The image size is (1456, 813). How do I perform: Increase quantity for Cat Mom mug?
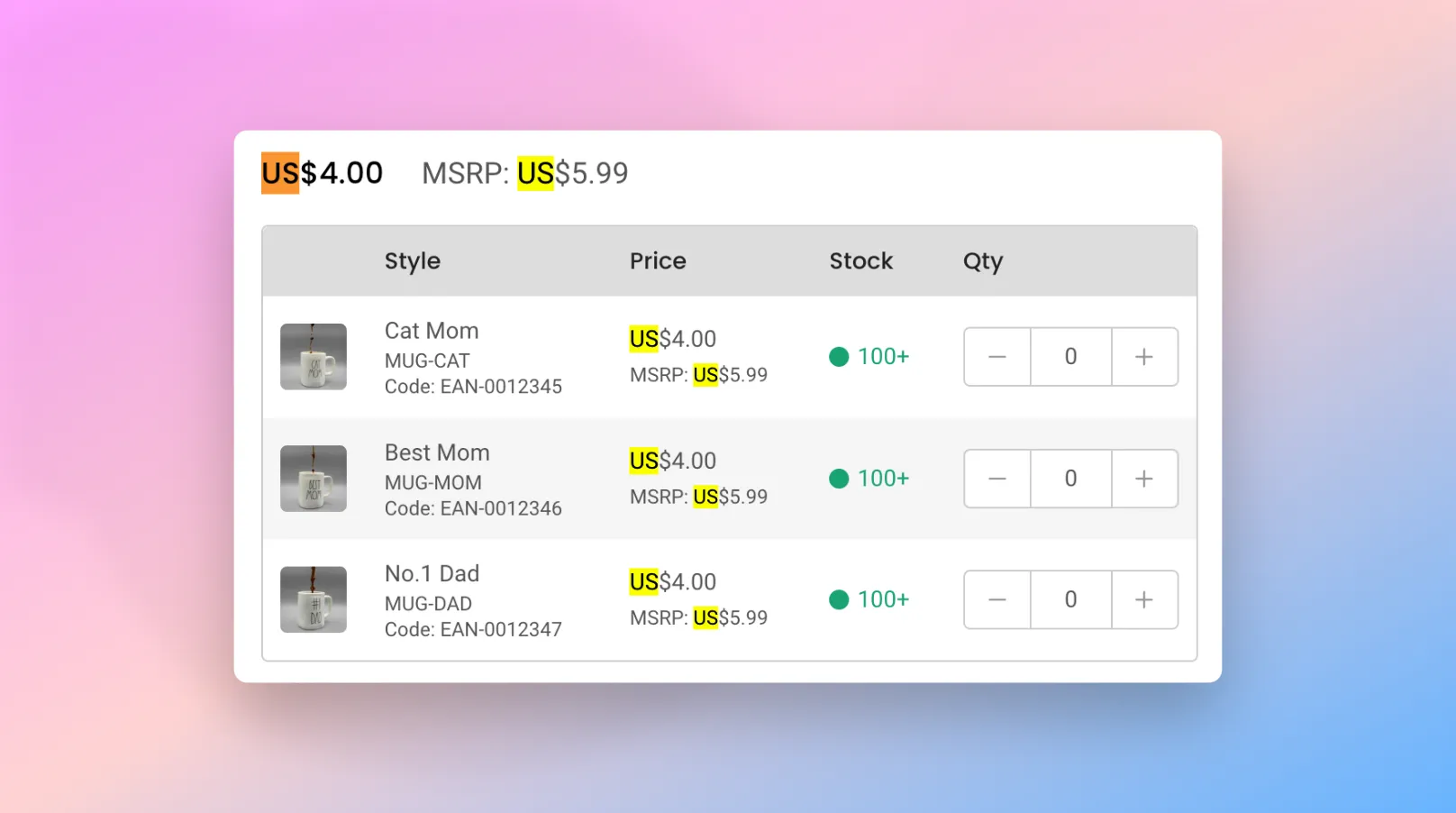click(x=1144, y=357)
